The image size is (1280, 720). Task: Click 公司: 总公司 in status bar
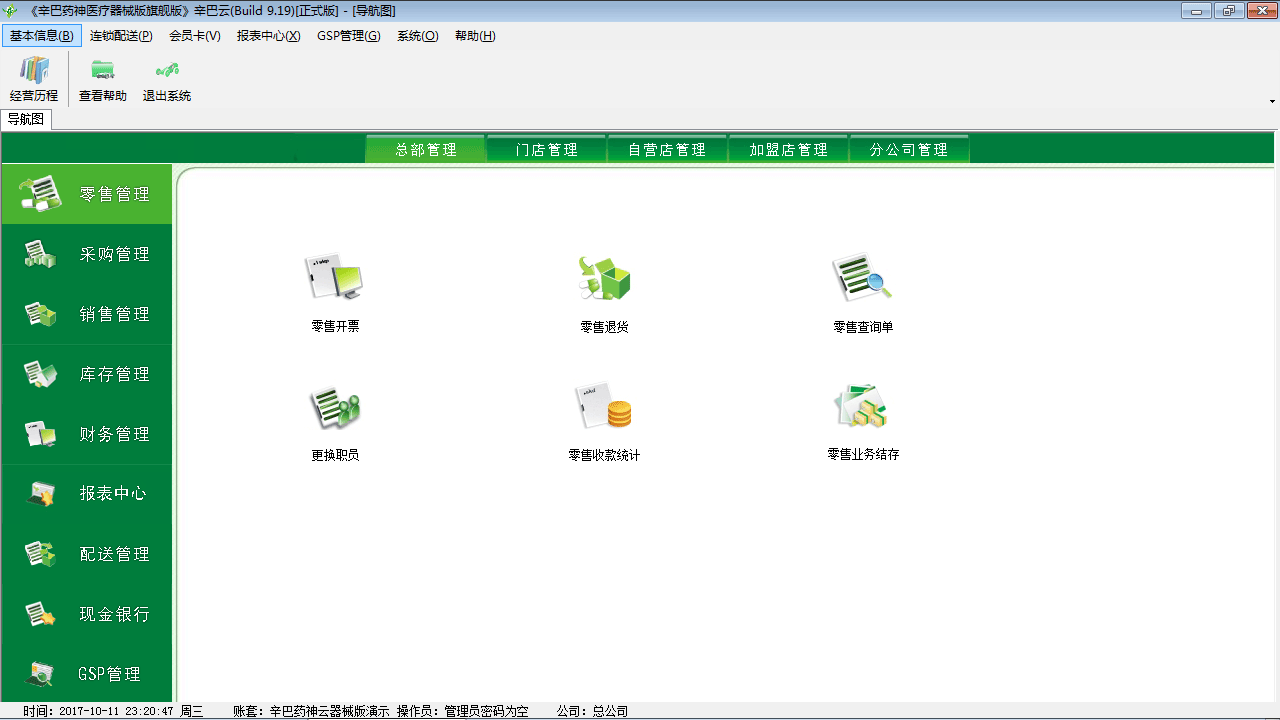click(592, 711)
